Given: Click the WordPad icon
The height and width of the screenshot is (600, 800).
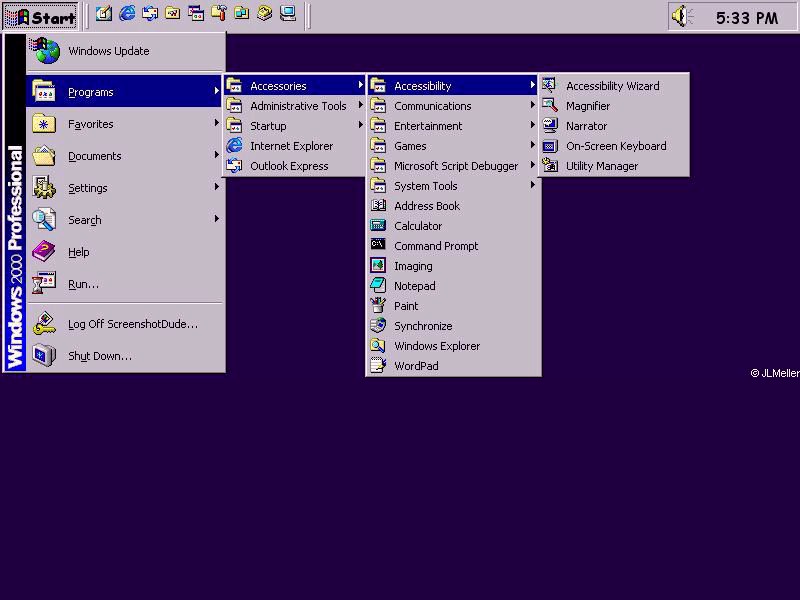Looking at the screenshot, I should (x=378, y=365).
